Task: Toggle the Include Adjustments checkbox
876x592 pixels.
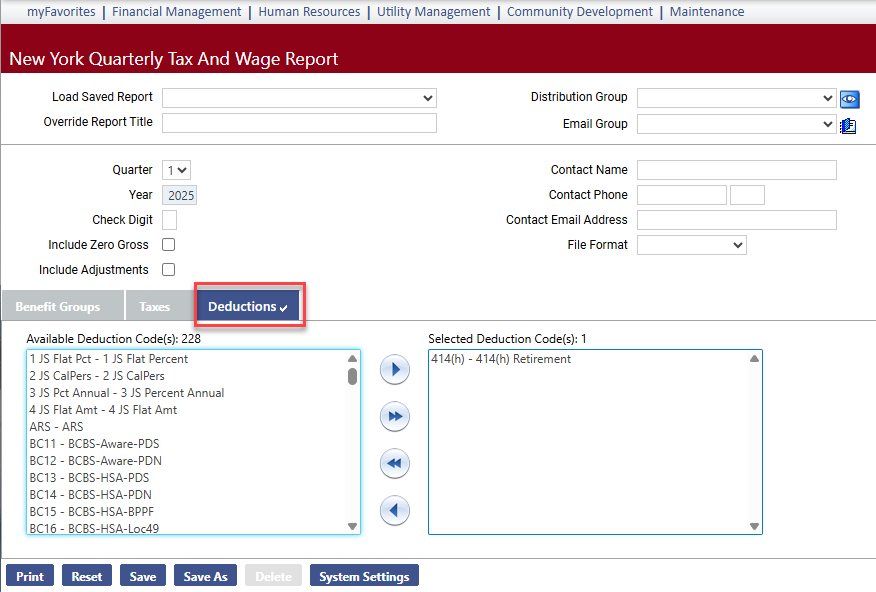Action: (x=169, y=270)
